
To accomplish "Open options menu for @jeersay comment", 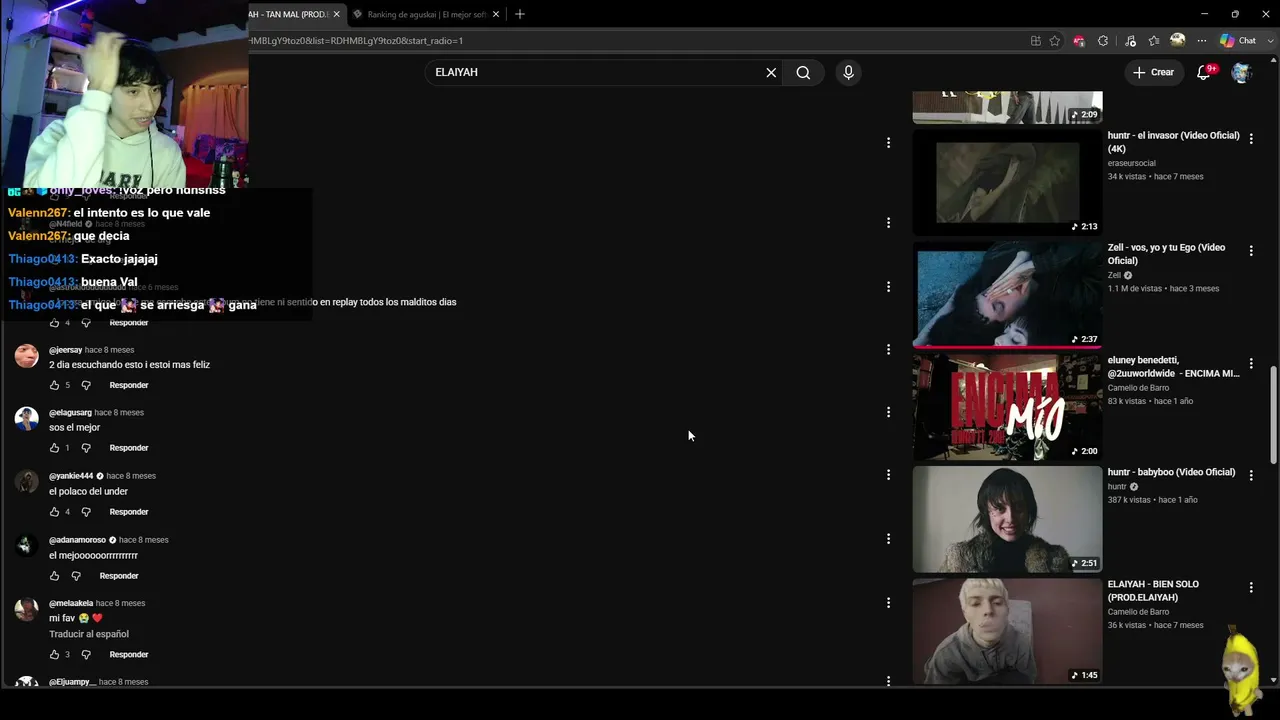I will (x=888, y=350).
